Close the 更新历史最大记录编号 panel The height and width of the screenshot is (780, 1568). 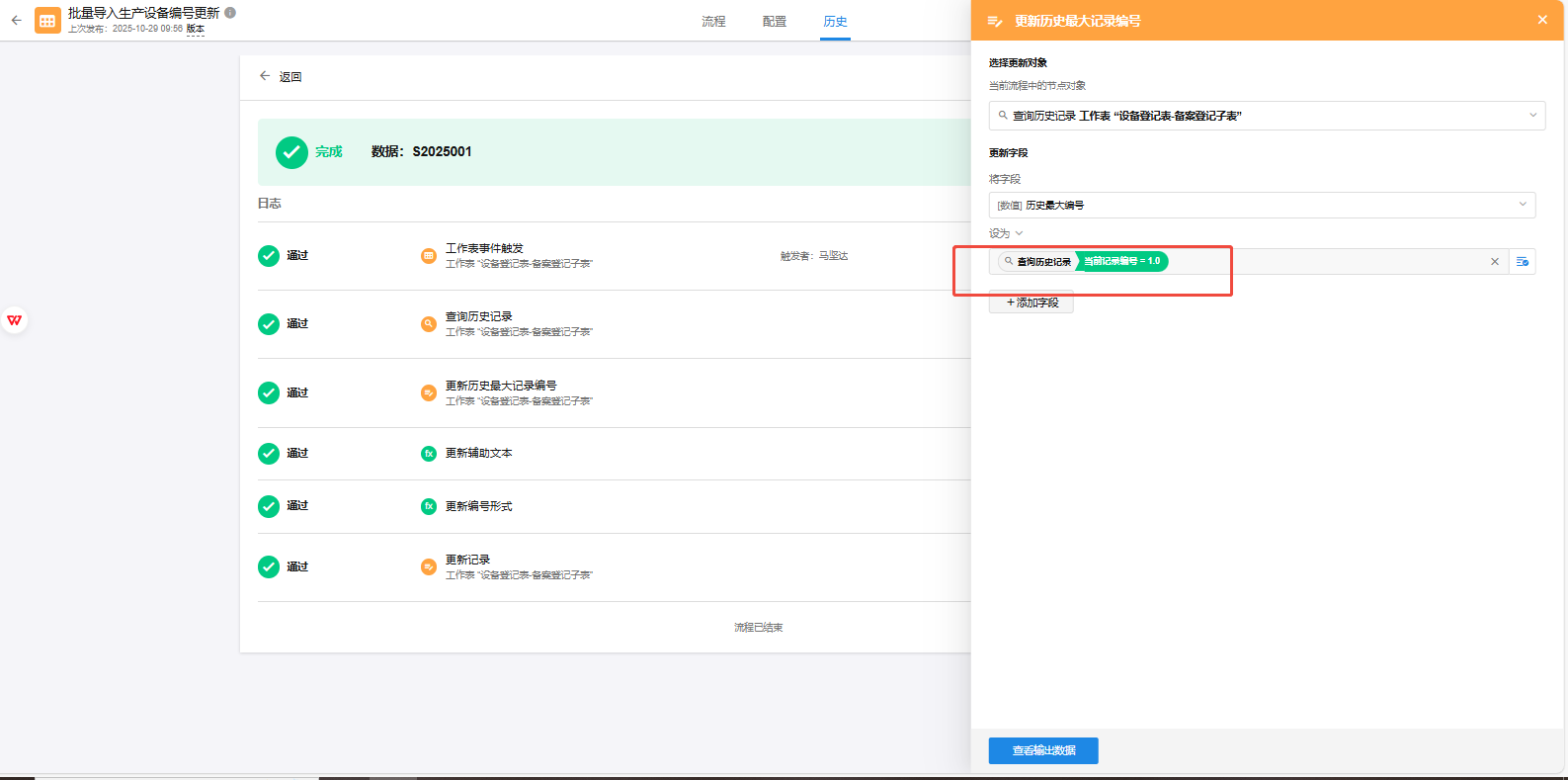(x=1542, y=20)
